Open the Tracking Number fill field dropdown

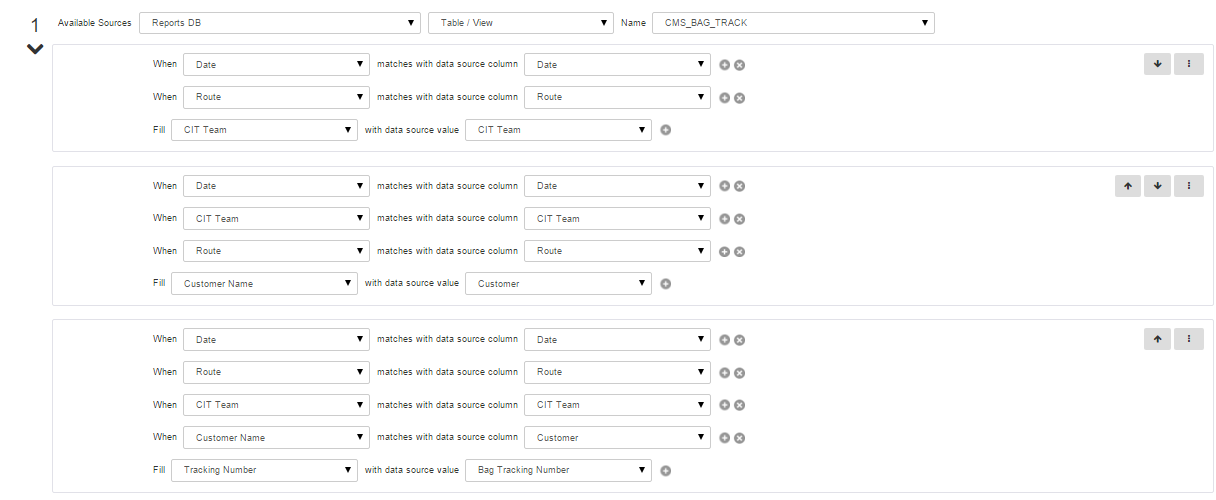coord(264,470)
